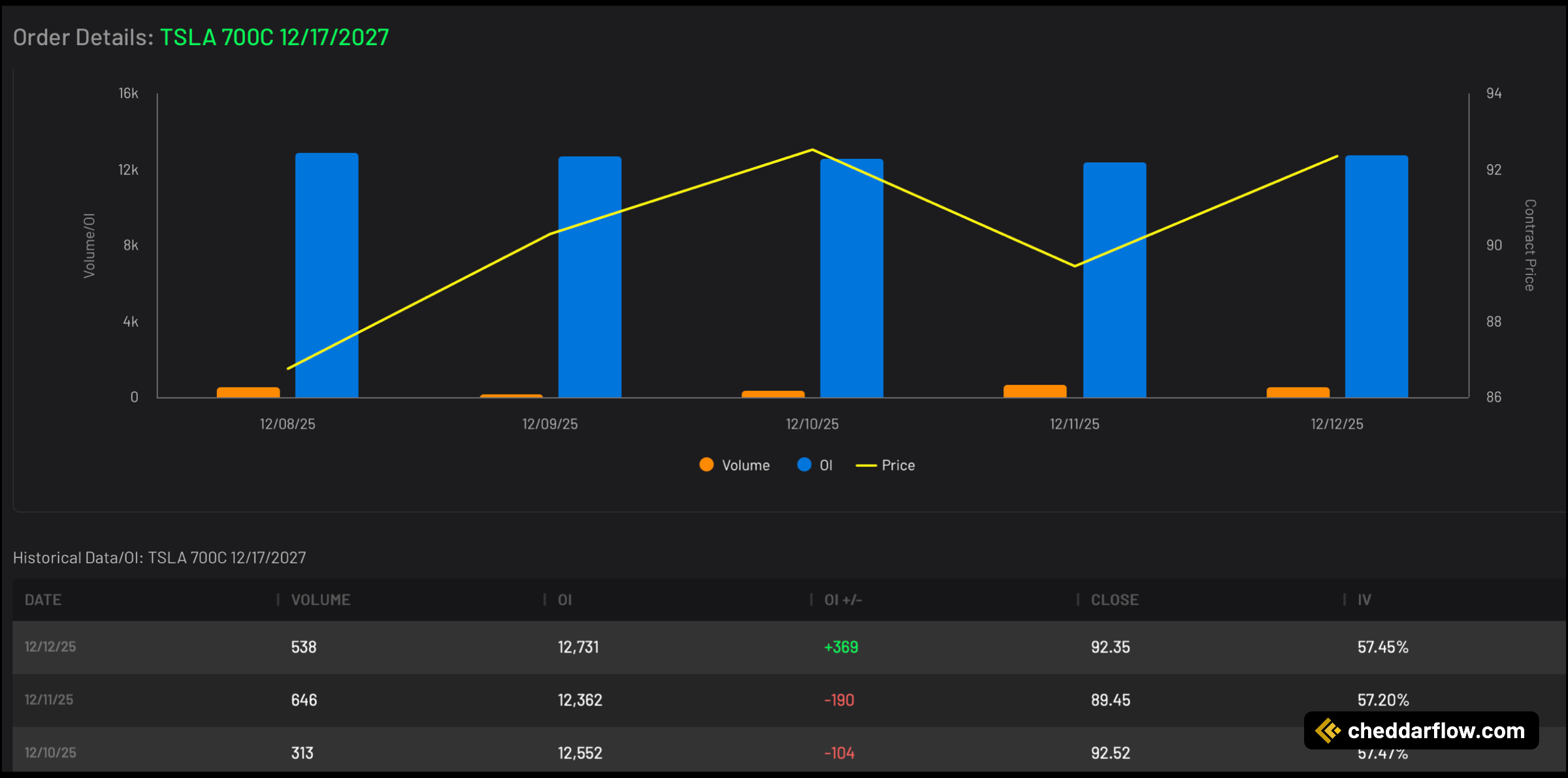The image size is (1568, 778).
Task: Click the blue OI bar for 12/10/25
Action: point(852,278)
